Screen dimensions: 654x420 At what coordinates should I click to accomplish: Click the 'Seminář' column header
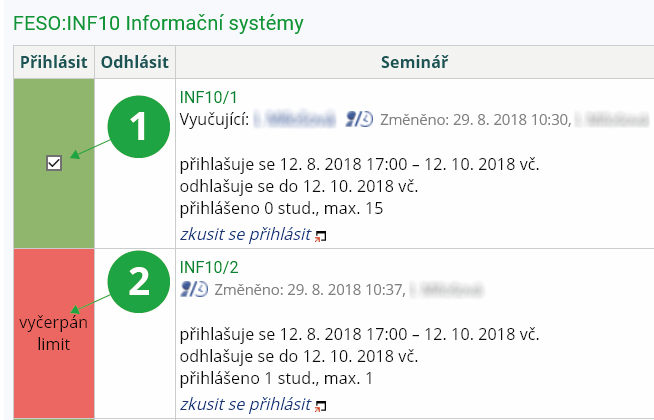413,62
